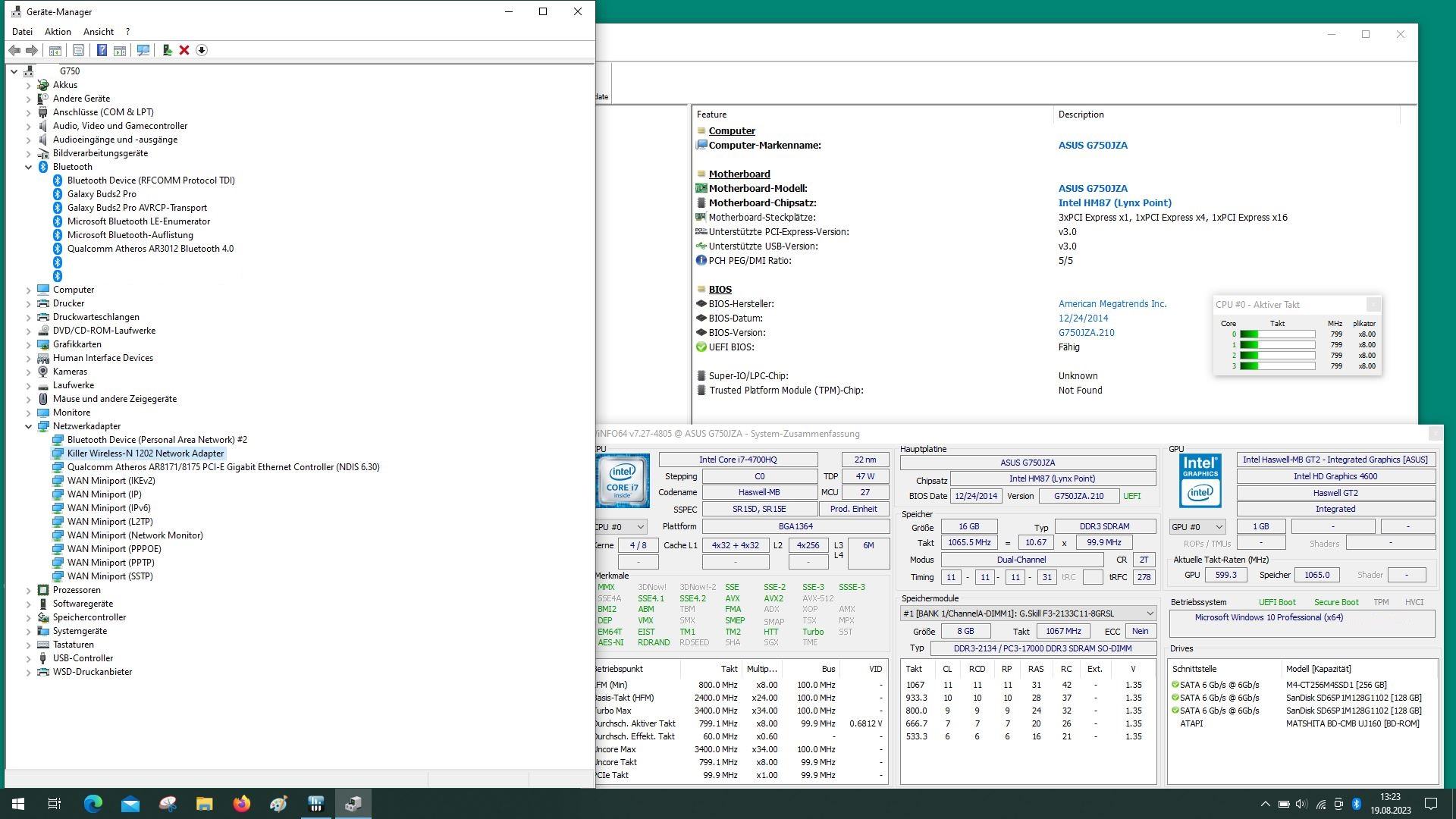Screen dimensions: 1456x819
Task: Select the Galaxy Buds2 Pro Bluetooth icon
Action: click(x=58, y=194)
